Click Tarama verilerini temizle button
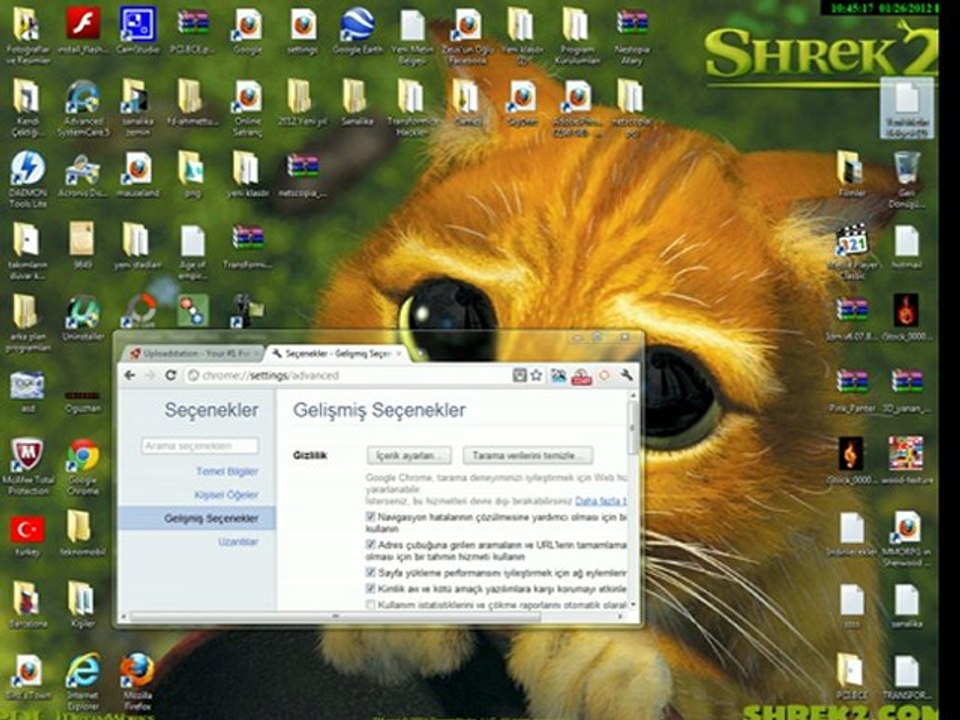 (x=528, y=456)
